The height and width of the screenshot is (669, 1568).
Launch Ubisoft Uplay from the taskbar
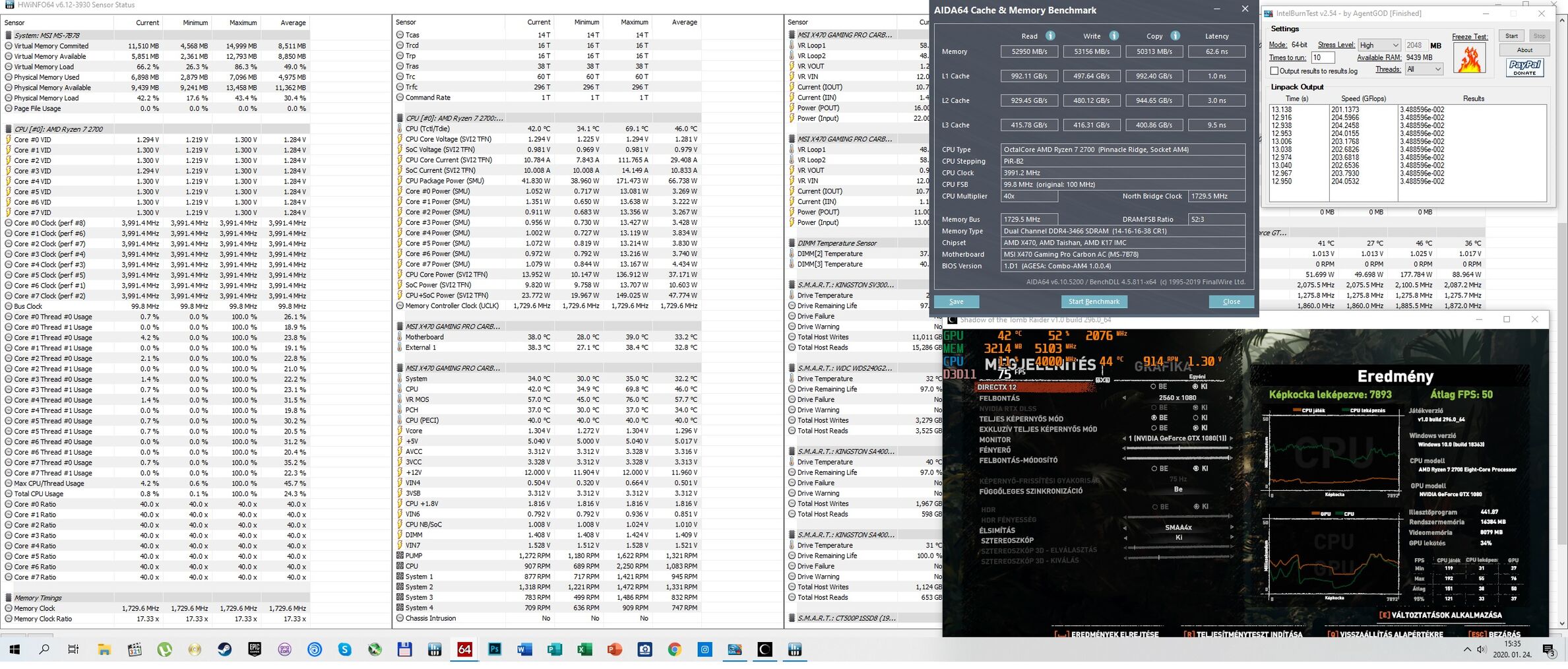coord(315,650)
